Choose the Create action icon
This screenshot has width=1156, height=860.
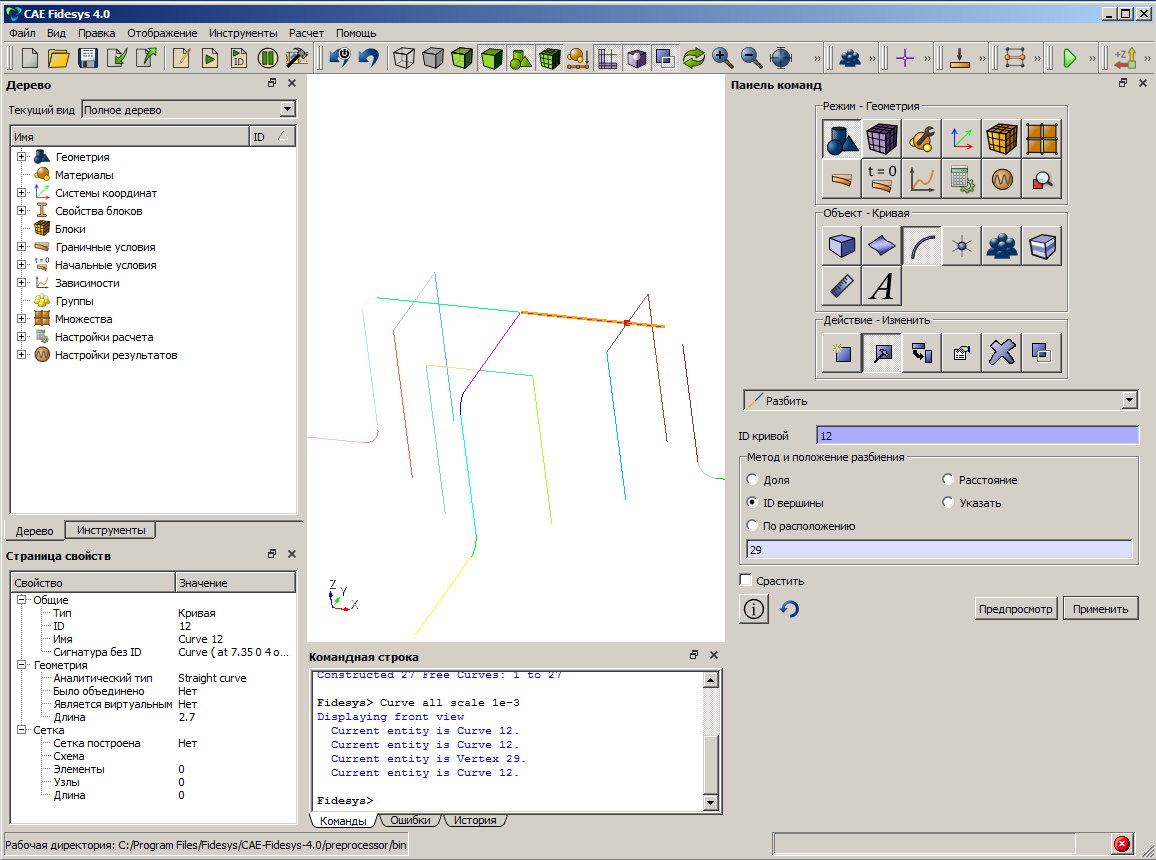pos(841,353)
